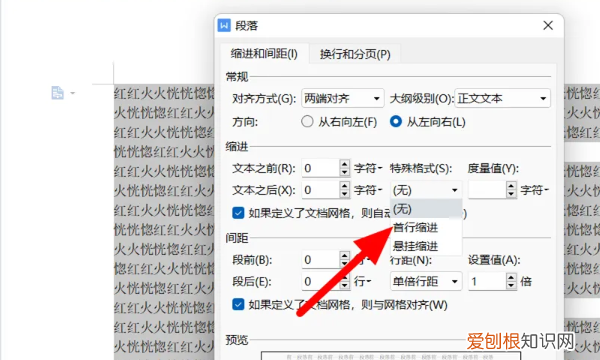Decrease the 度量值 with down arrow

click(x=511, y=194)
